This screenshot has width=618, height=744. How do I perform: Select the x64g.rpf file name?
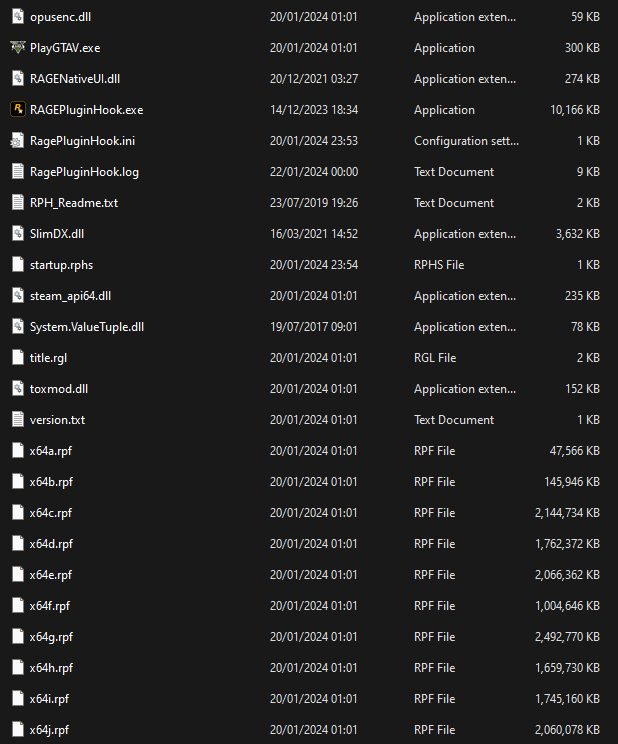tap(51, 637)
